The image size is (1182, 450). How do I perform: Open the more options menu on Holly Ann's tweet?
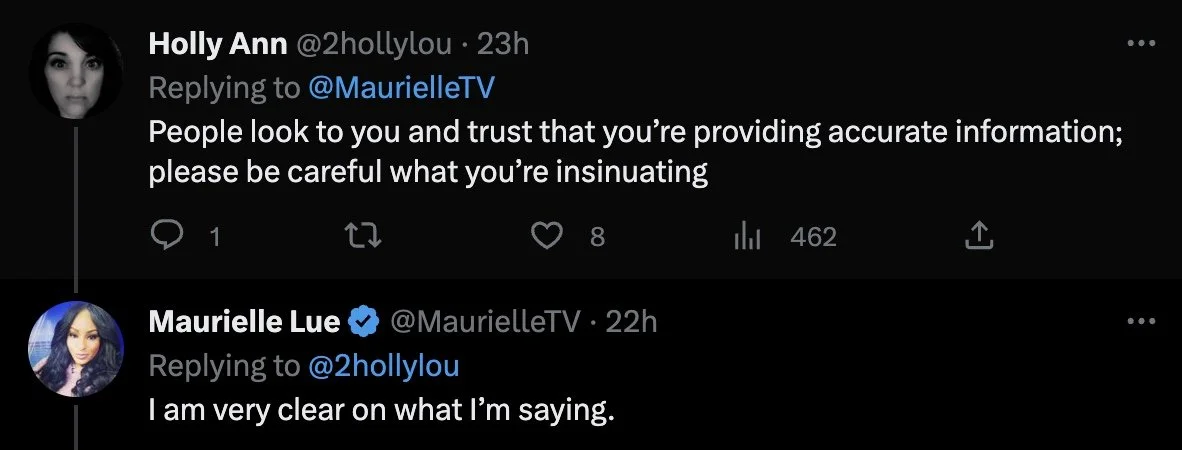click(x=1141, y=44)
